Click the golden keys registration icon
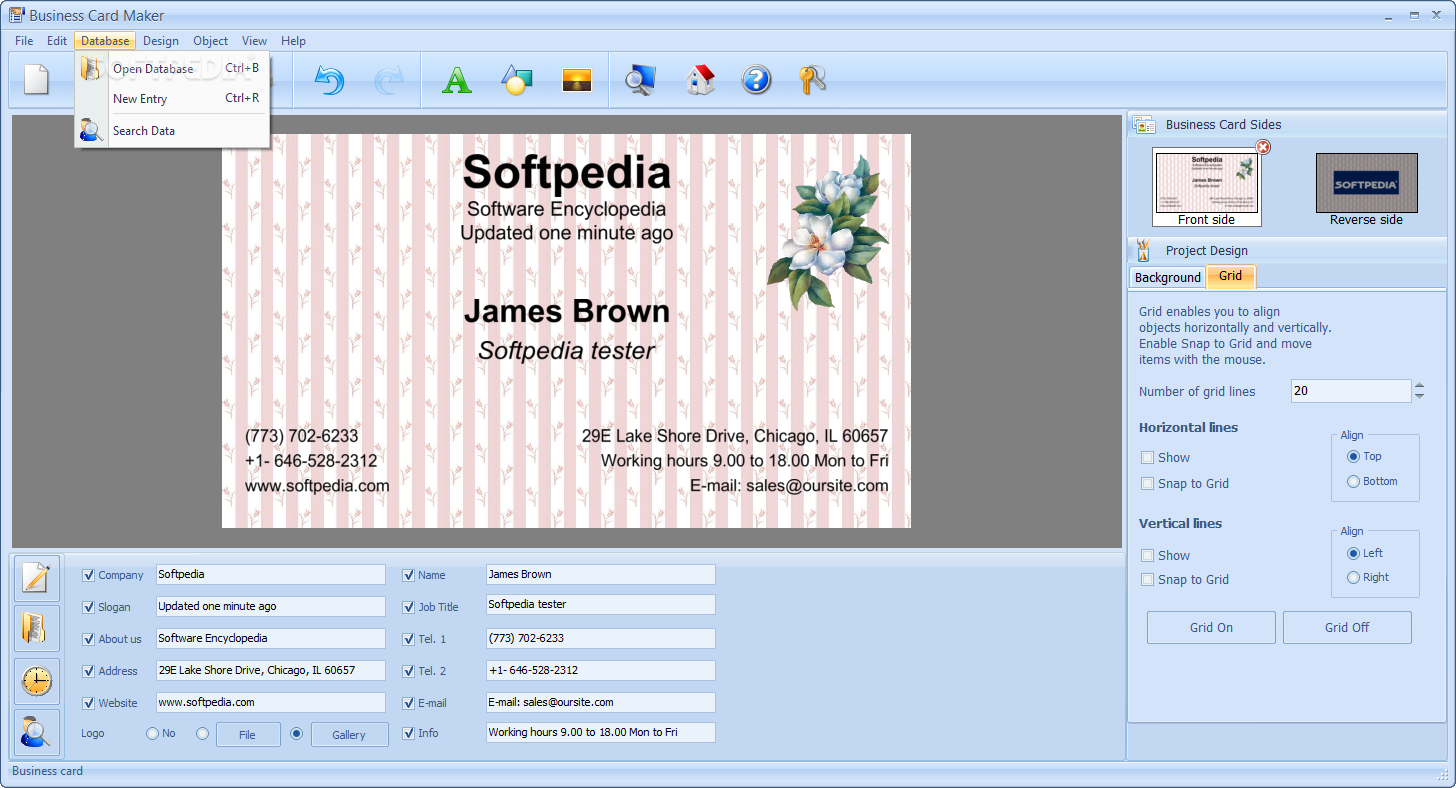The width and height of the screenshot is (1456, 788). coord(812,80)
